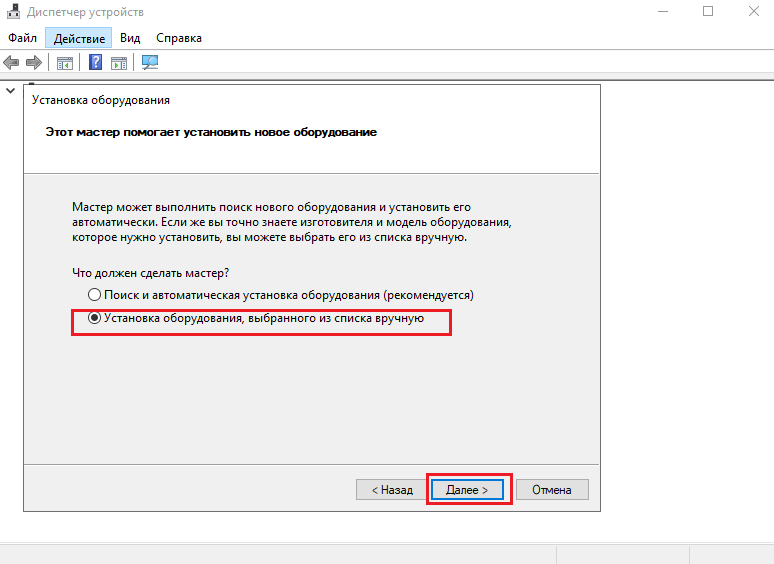
Task: Collapse the root device tree node
Action: point(10,91)
